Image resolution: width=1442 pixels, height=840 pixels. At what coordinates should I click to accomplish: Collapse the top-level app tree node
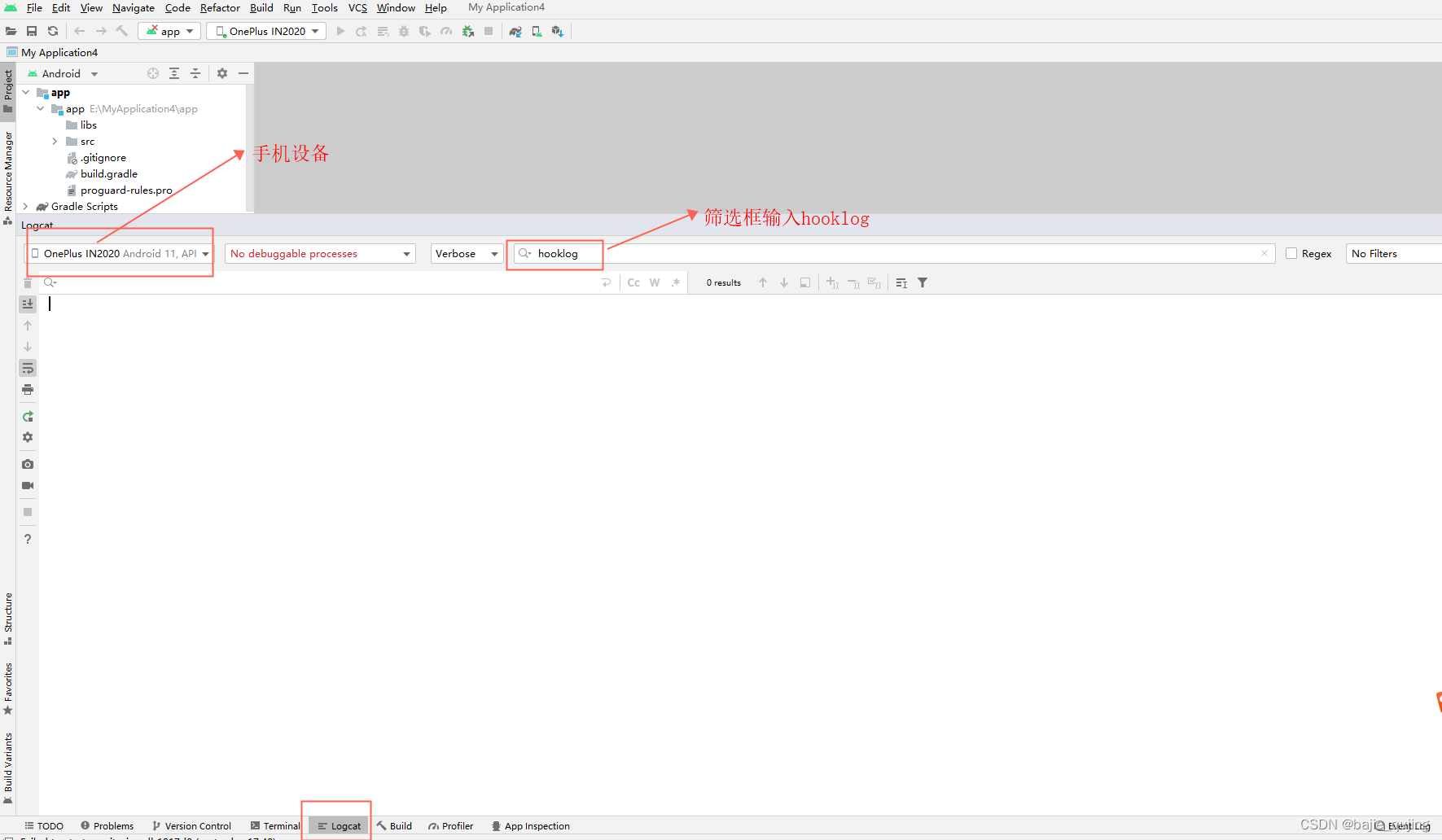pos(26,93)
